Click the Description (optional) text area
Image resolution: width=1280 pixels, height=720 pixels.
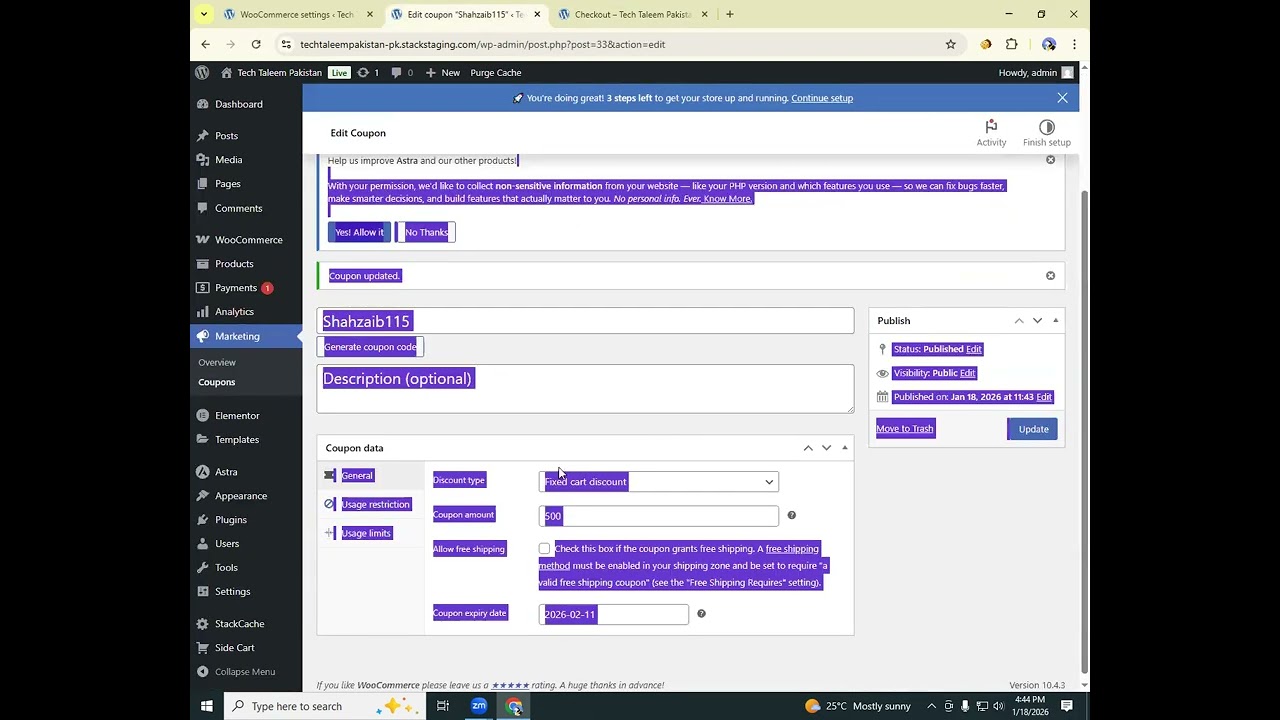click(x=585, y=388)
